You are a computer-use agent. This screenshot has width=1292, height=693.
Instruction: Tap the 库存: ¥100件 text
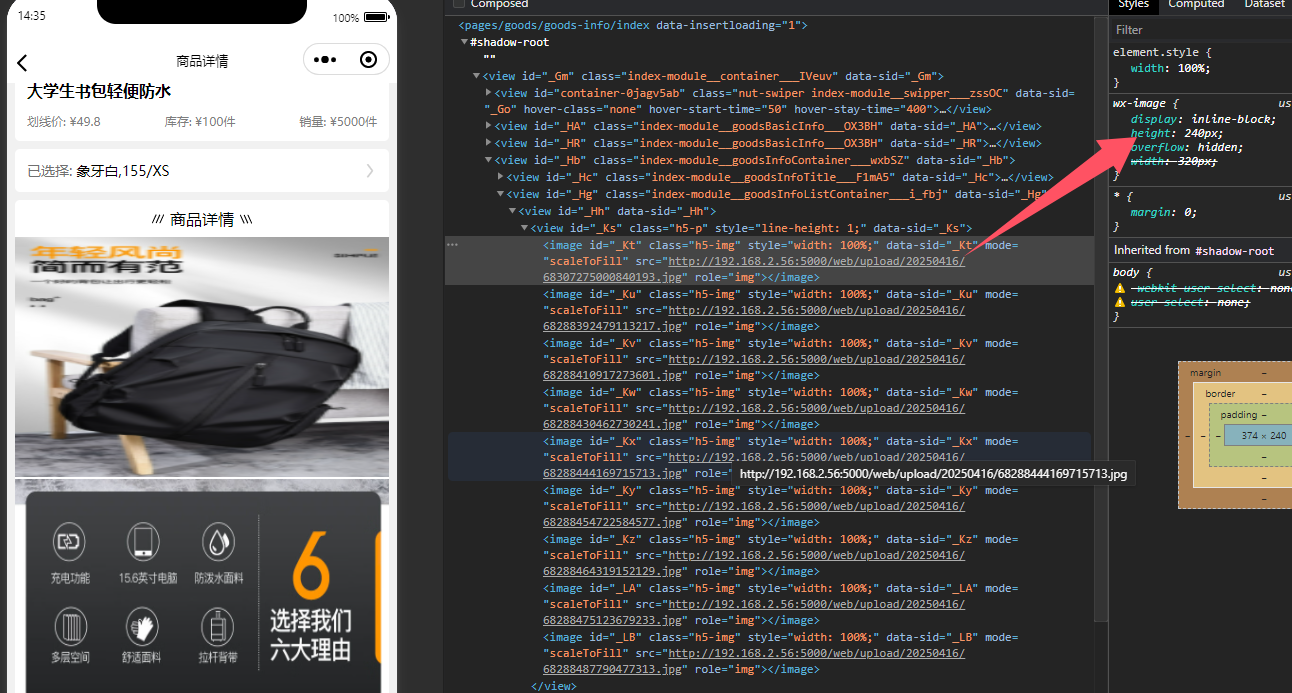pos(200,122)
